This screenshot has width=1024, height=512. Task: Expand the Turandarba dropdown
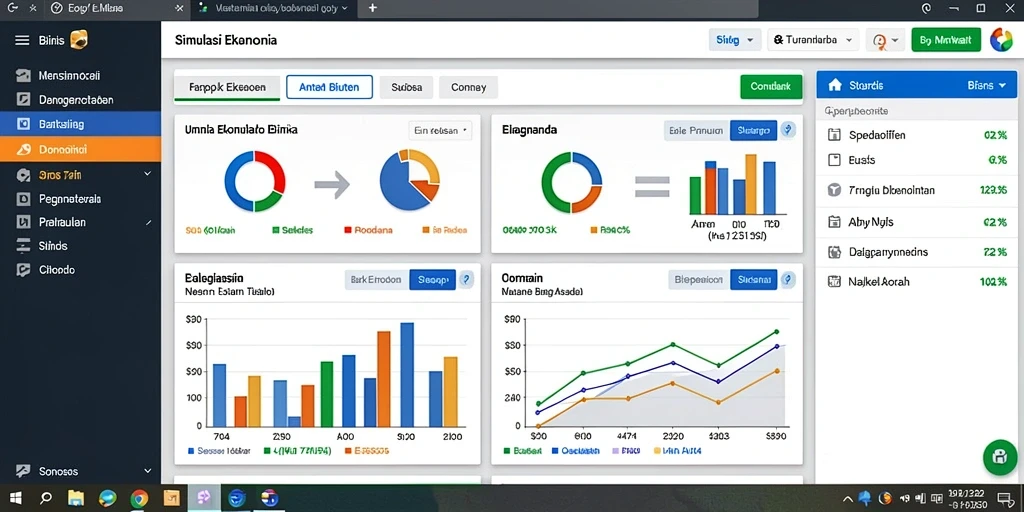(x=813, y=40)
